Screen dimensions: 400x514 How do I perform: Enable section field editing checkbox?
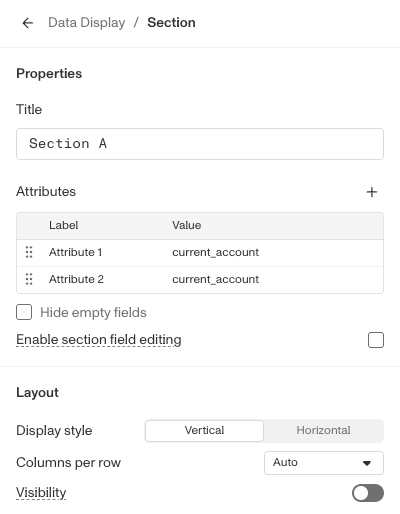pos(376,340)
